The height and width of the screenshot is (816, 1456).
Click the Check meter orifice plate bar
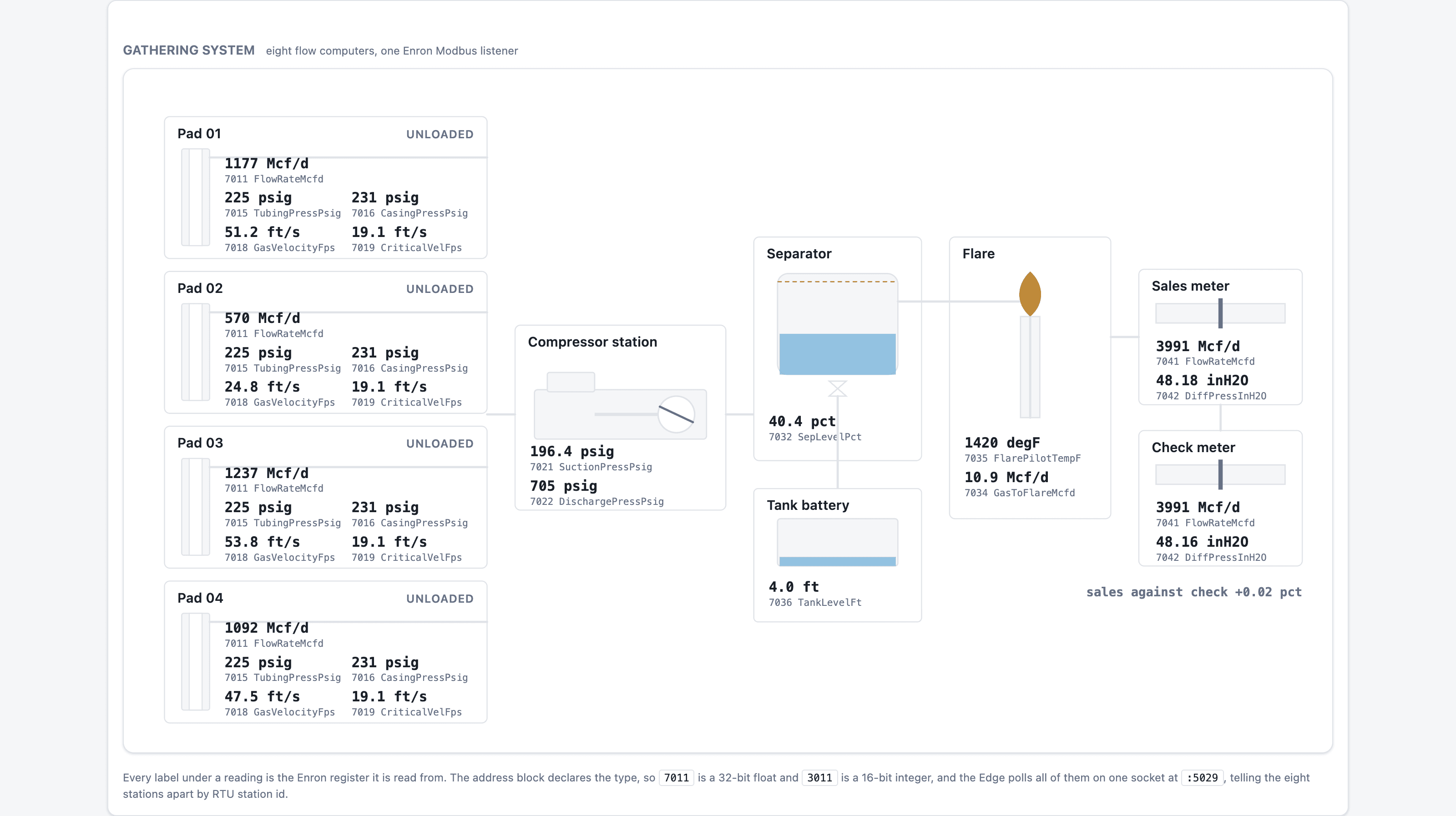click(1220, 475)
